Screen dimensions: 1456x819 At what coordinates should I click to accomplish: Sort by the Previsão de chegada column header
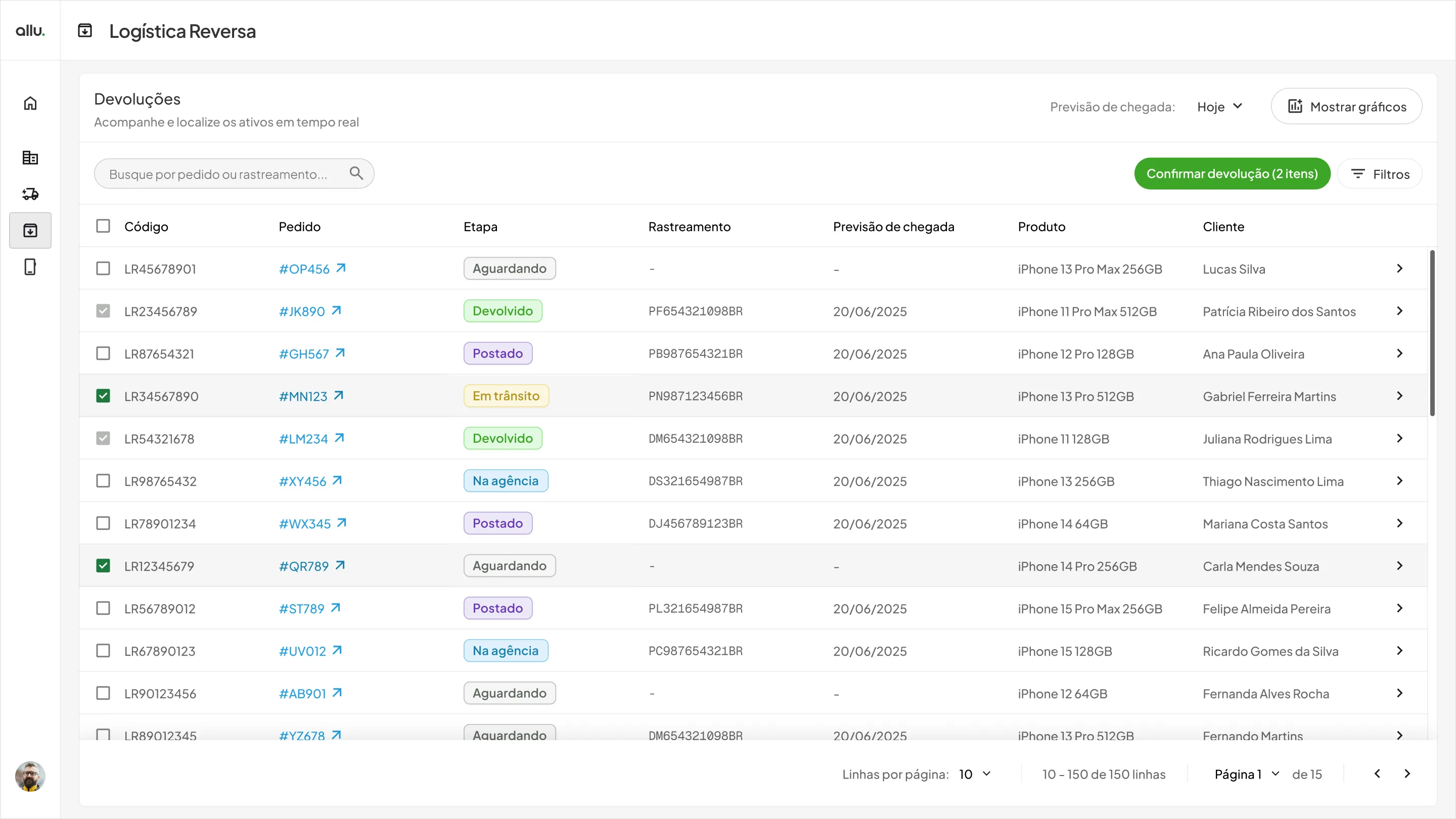[x=894, y=226]
